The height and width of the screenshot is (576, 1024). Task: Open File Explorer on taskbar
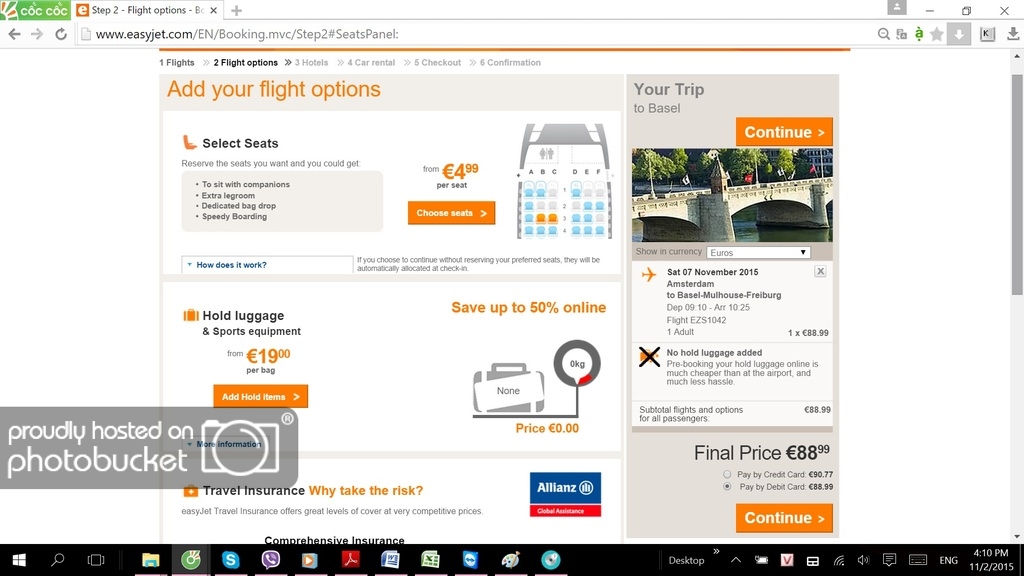pyautogui.click(x=151, y=560)
